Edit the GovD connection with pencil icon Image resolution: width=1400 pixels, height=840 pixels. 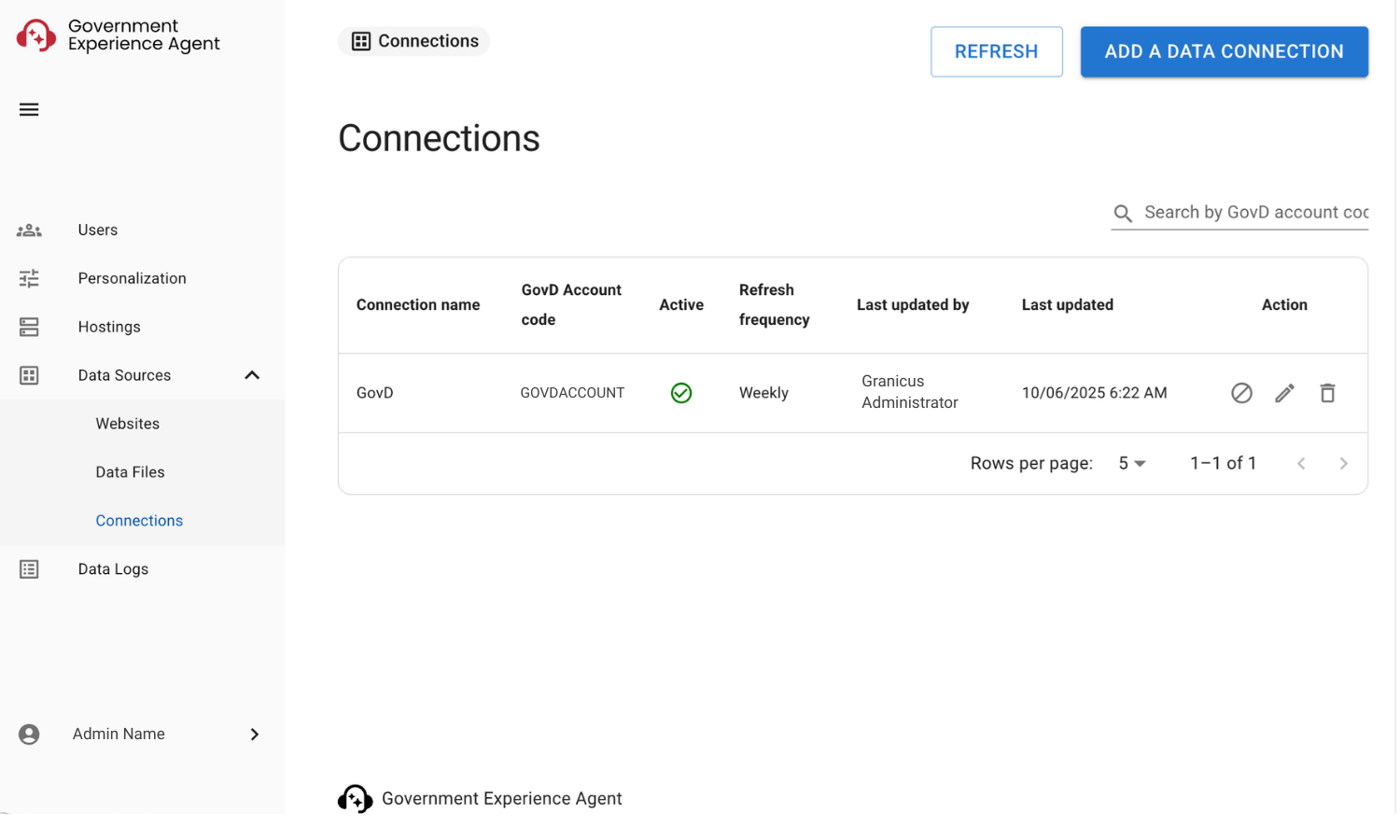point(1284,393)
